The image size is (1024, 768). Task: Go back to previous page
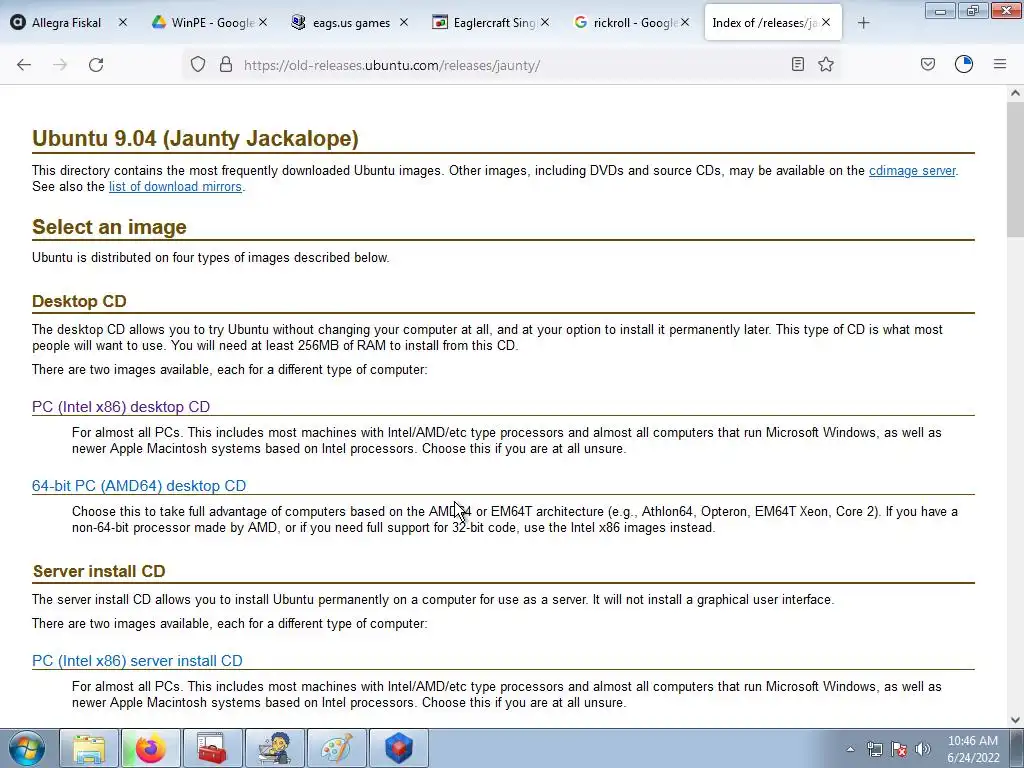point(24,65)
